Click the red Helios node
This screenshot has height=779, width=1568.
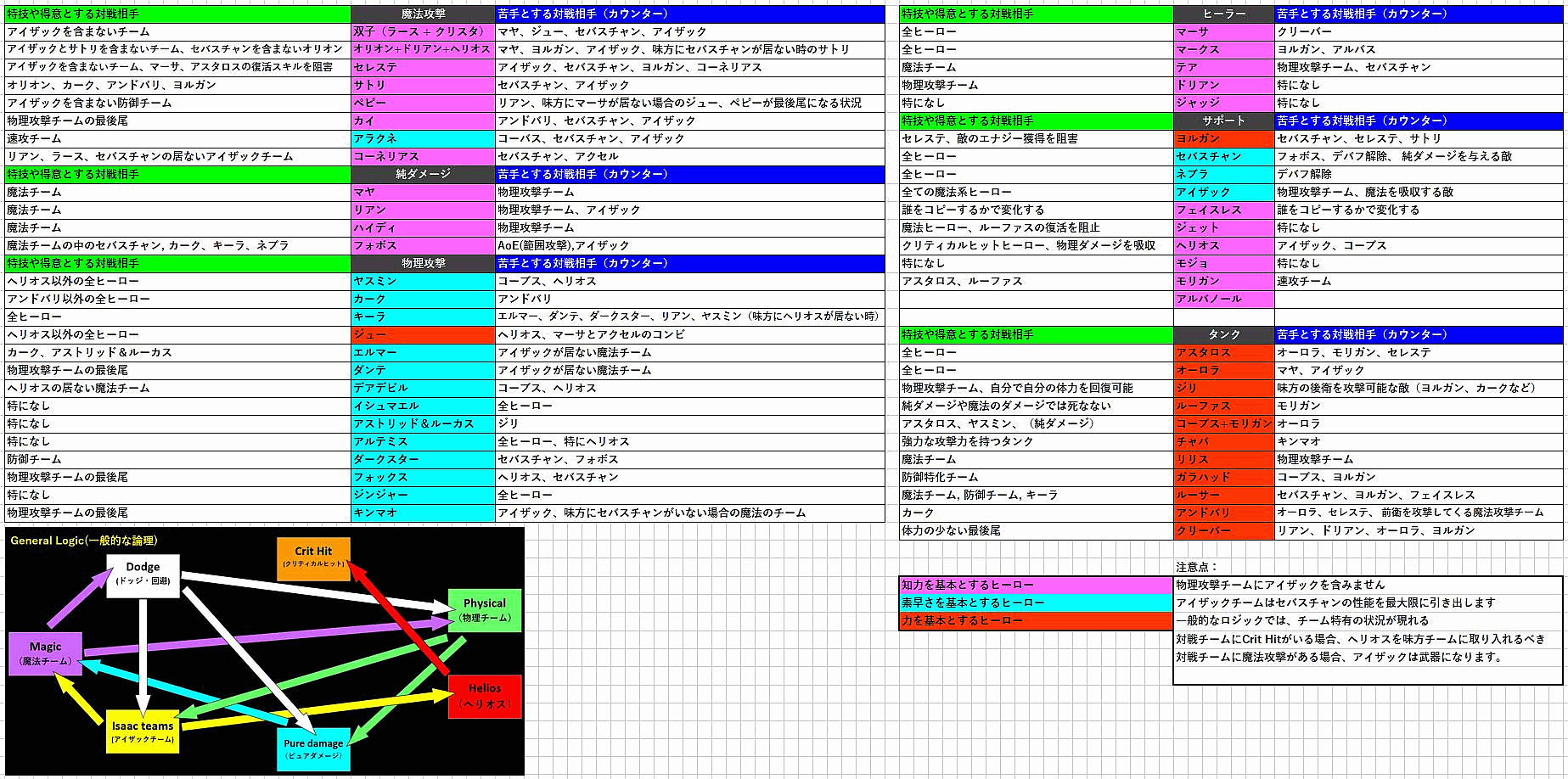(x=484, y=696)
